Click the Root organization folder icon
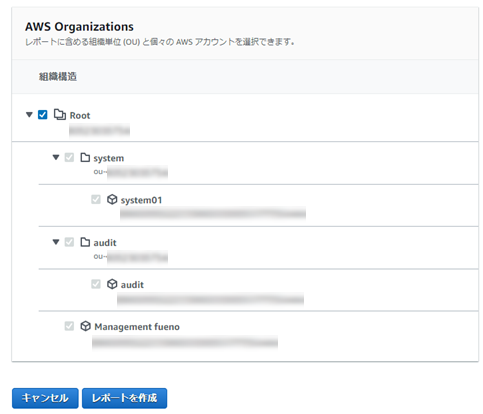483x414 pixels. 60,115
